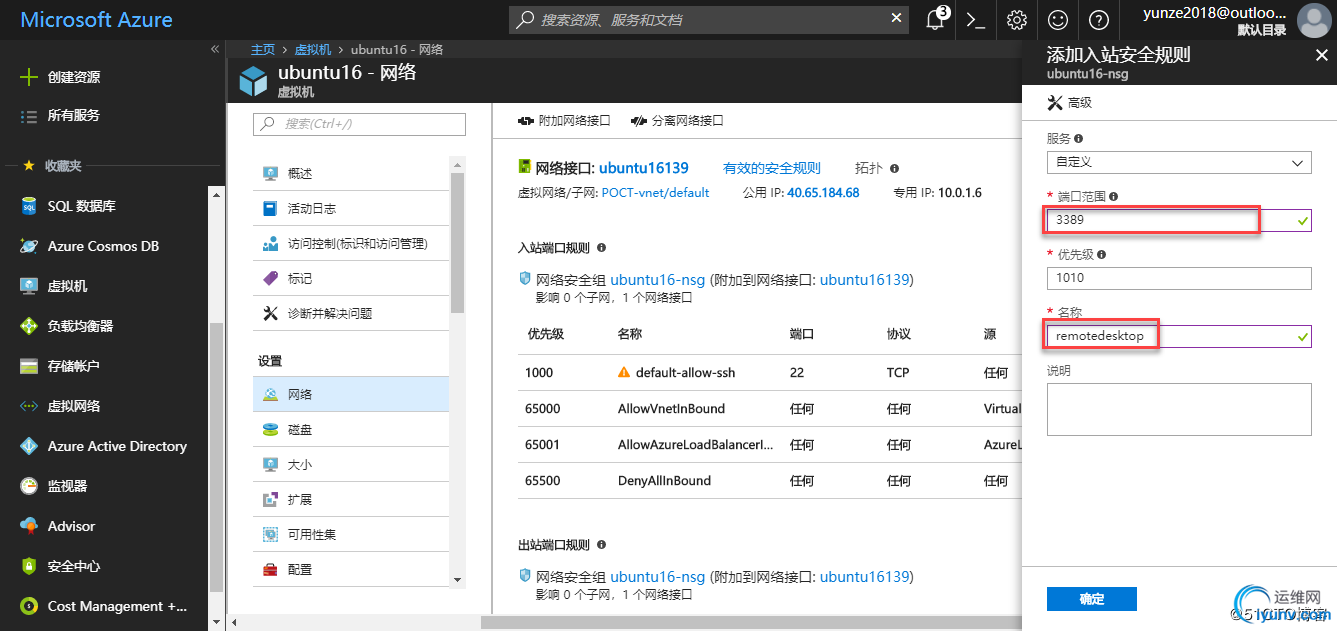Screen dimensions: 1337x631
Task: Click the 优先级 field with 1010
Action: (x=1179, y=278)
